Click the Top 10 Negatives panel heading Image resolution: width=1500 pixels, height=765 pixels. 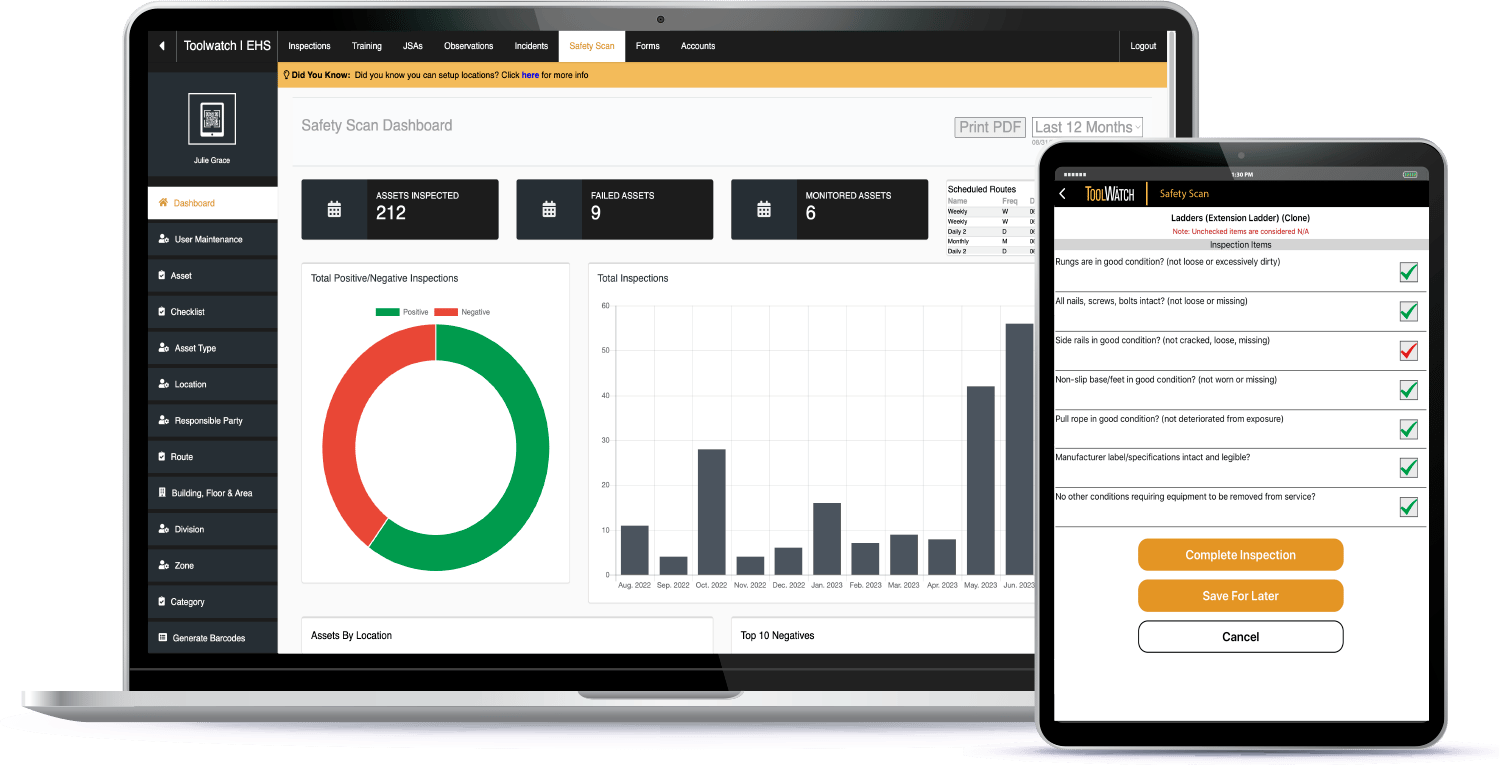[777, 636]
